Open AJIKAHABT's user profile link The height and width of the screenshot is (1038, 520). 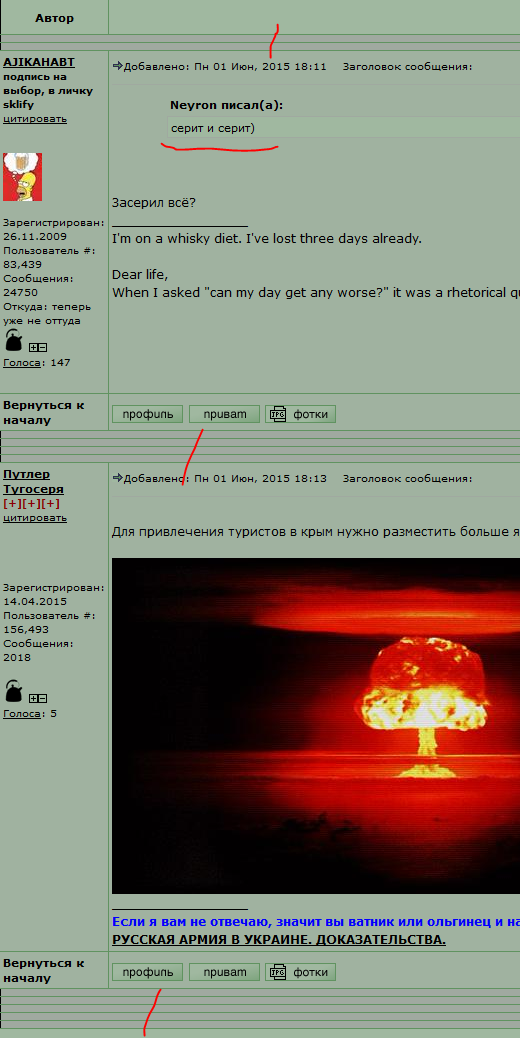tap(39, 62)
